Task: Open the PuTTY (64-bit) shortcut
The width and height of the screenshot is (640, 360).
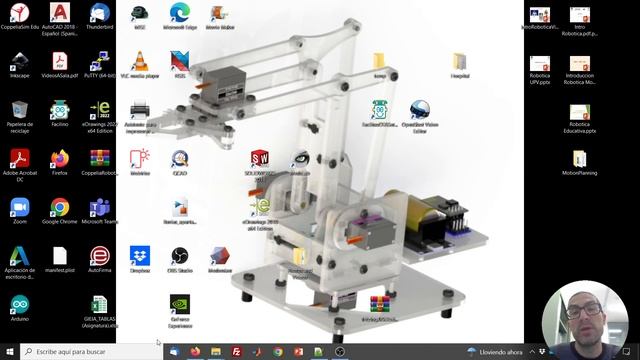Action: coord(100,65)
